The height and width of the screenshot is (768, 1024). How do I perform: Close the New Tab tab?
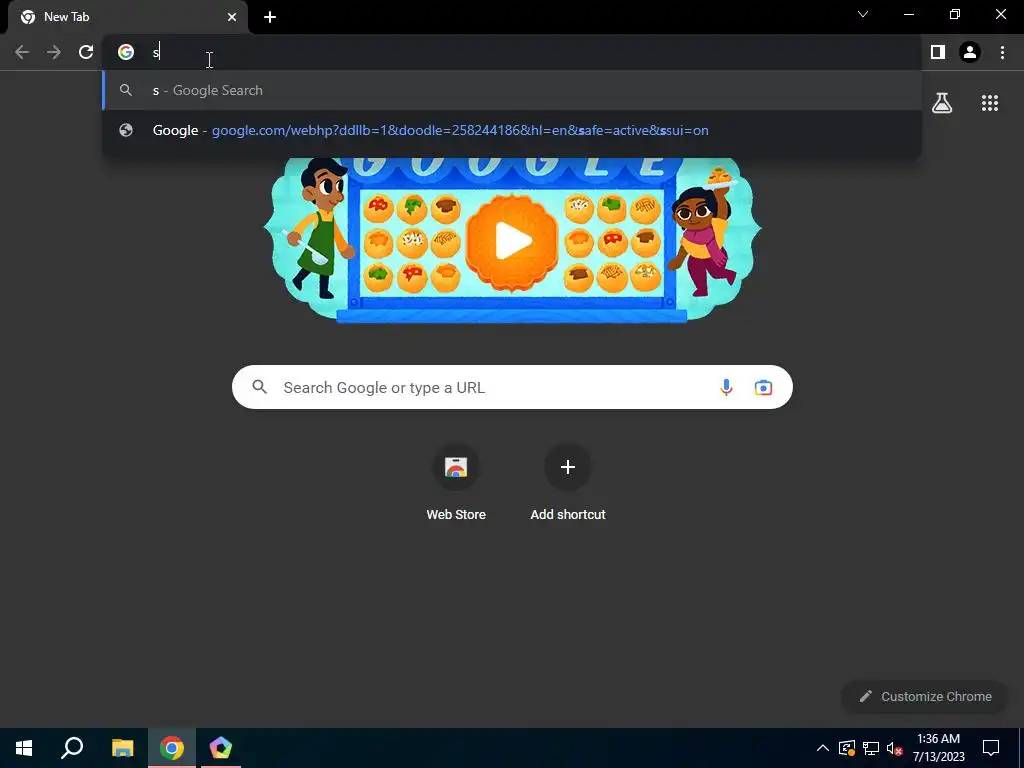pos(232,17)
